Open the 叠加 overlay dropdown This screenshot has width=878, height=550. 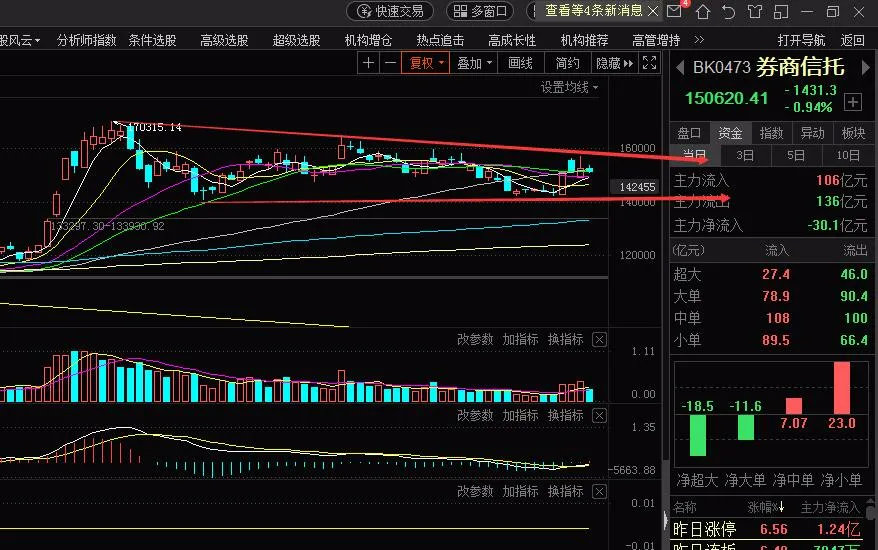474,63
